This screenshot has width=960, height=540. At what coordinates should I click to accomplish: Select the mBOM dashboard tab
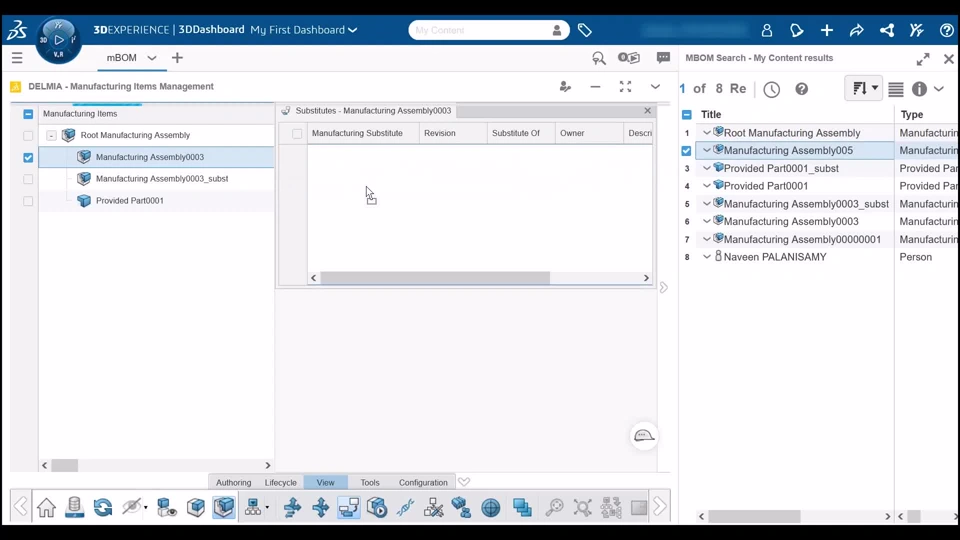(122, 58)
